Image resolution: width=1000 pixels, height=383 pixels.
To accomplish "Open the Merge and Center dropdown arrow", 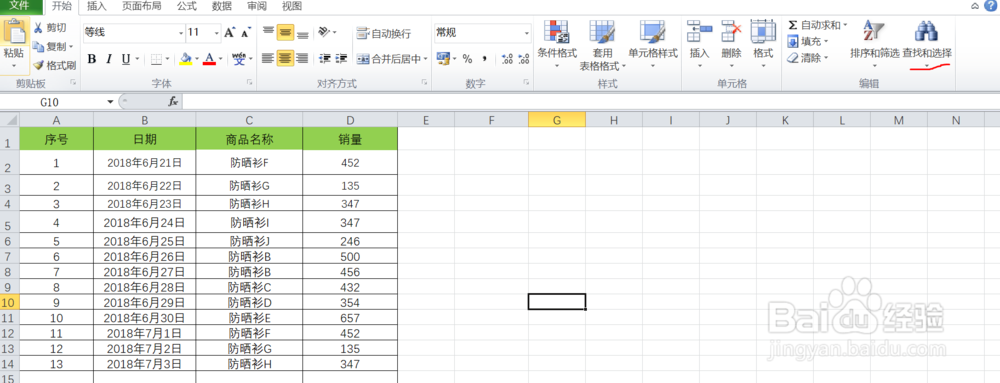I will 425,59.
